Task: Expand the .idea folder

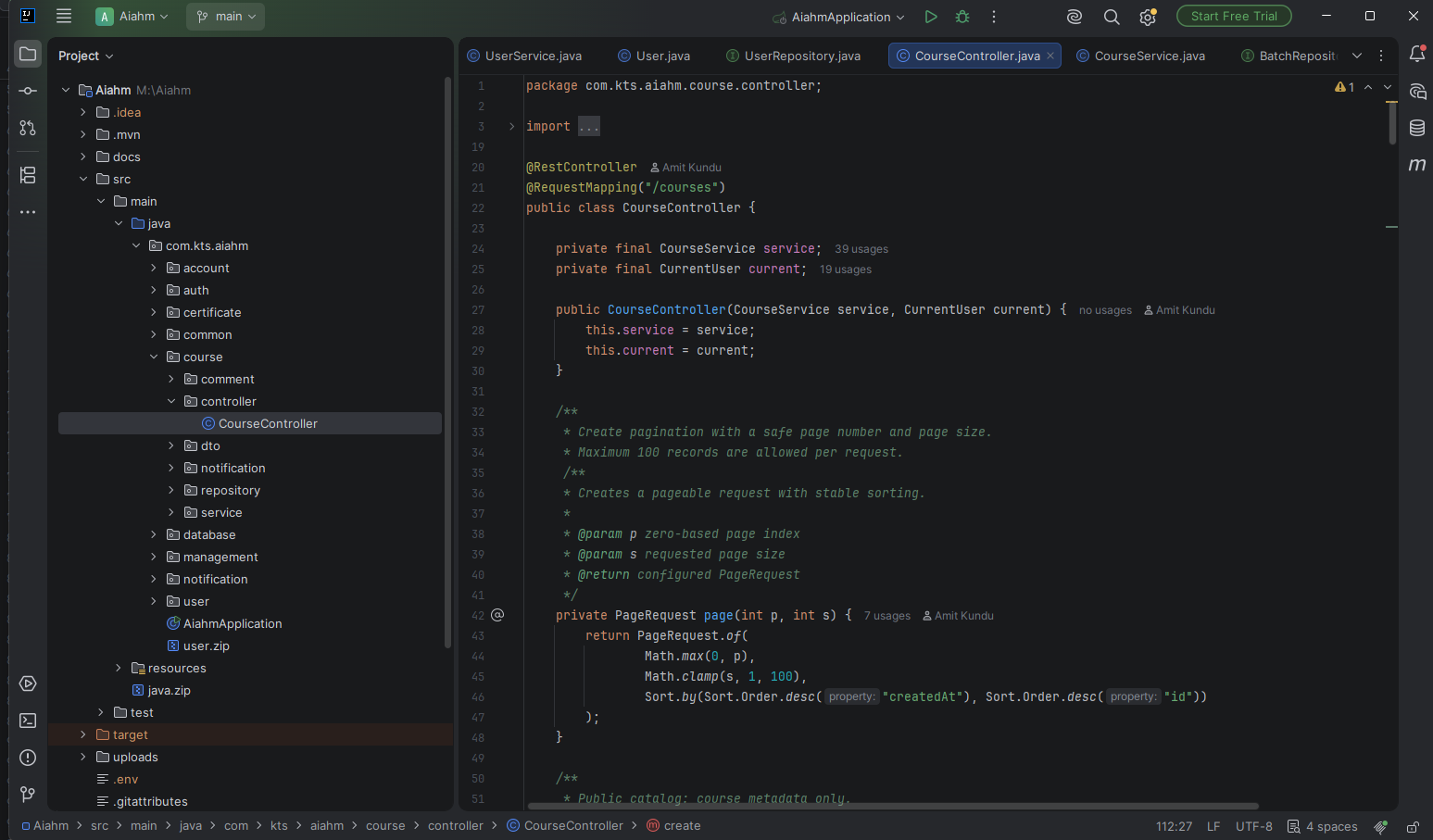Action: [83, 112]
